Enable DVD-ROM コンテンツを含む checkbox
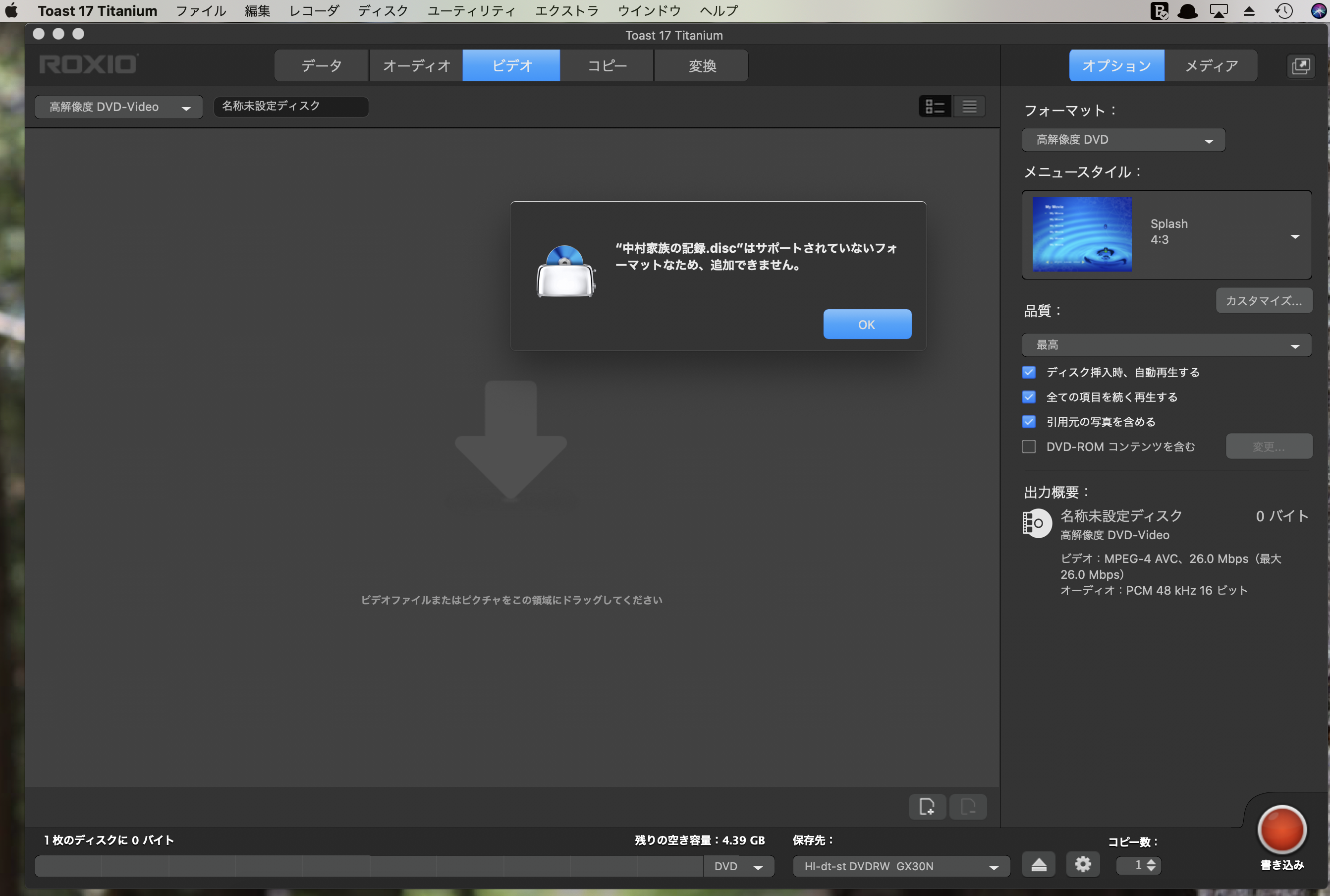 (1028, 447)
